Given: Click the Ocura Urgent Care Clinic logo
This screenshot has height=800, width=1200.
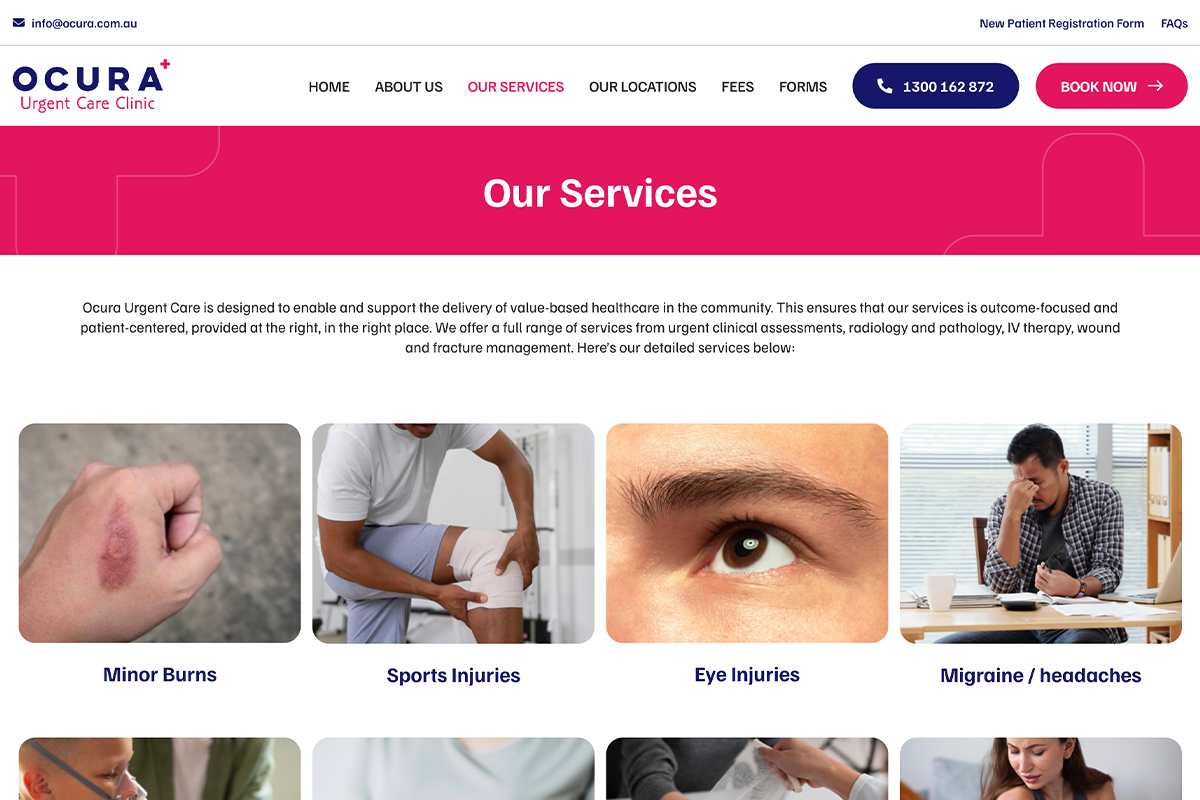Looking at the screenshot, I should pyautogui.click(x=91, y=85).
